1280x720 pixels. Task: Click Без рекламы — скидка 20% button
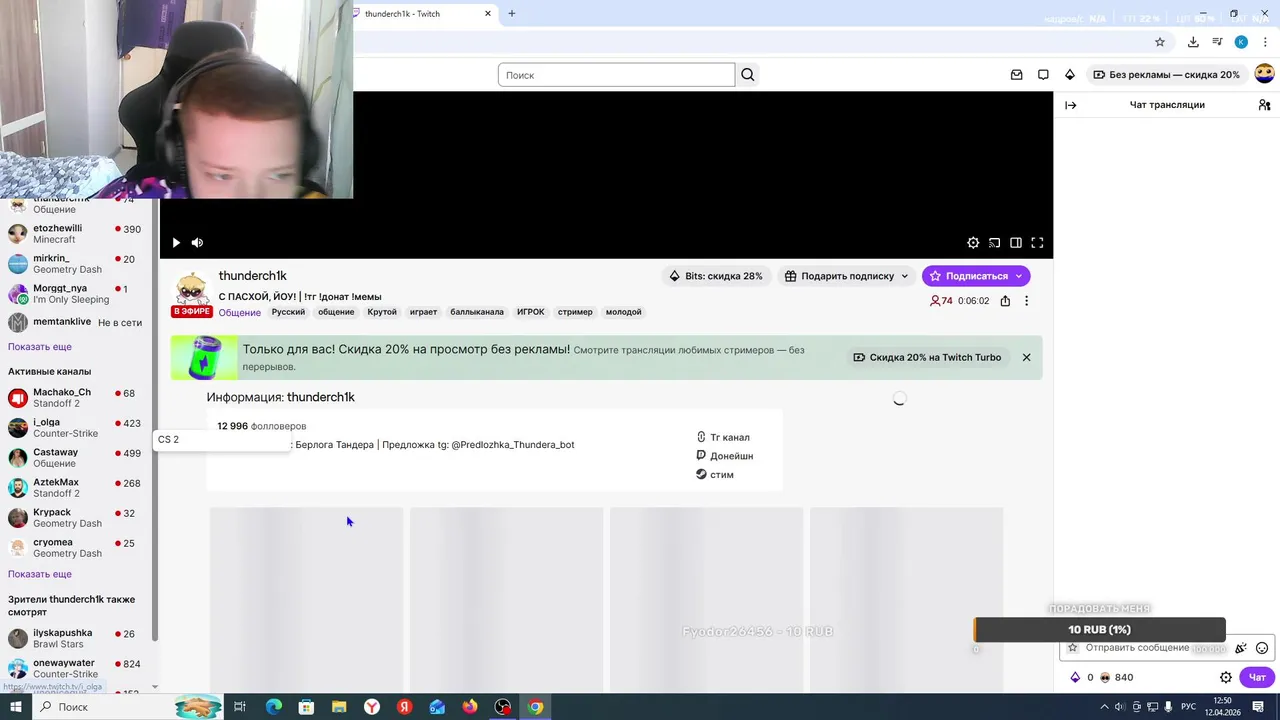pyautogui.click(x=1166, y=75)
